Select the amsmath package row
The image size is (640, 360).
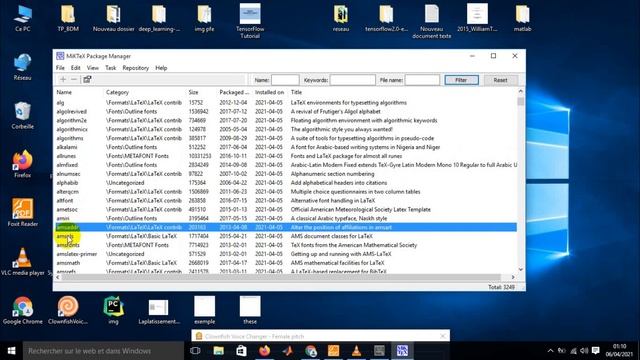click(x=286, y=263)
